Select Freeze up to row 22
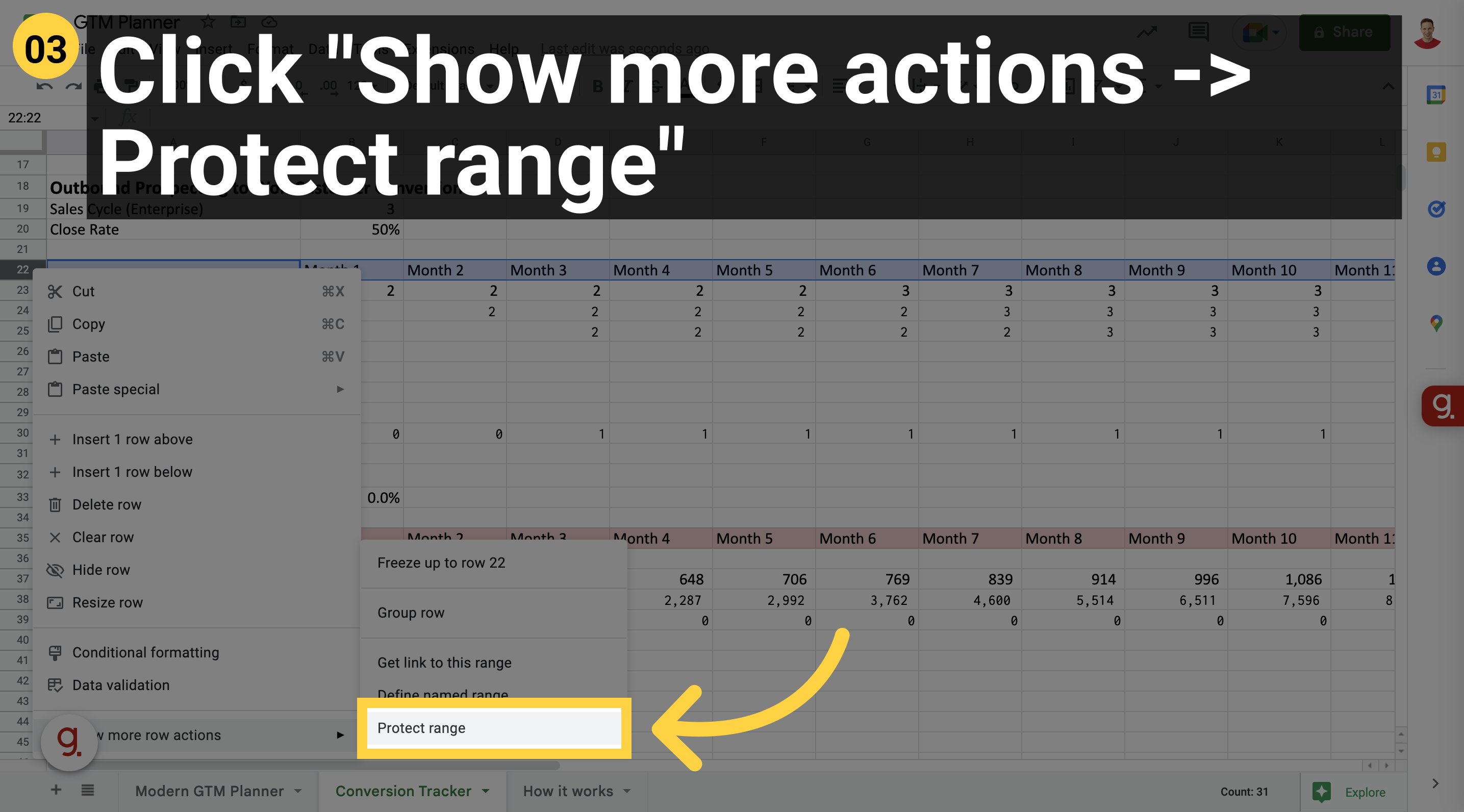The image size is (1464, 812). click(494, 563)
